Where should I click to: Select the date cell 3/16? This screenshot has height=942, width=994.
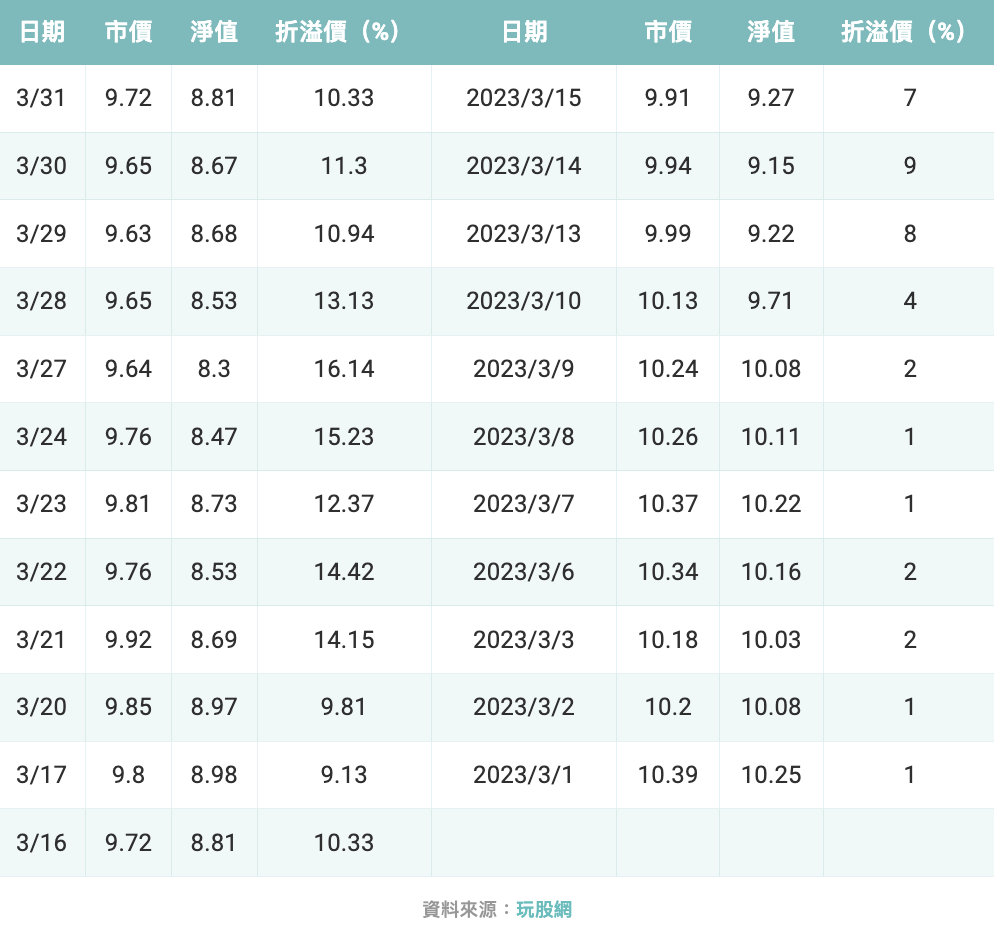tap(41, 842)
